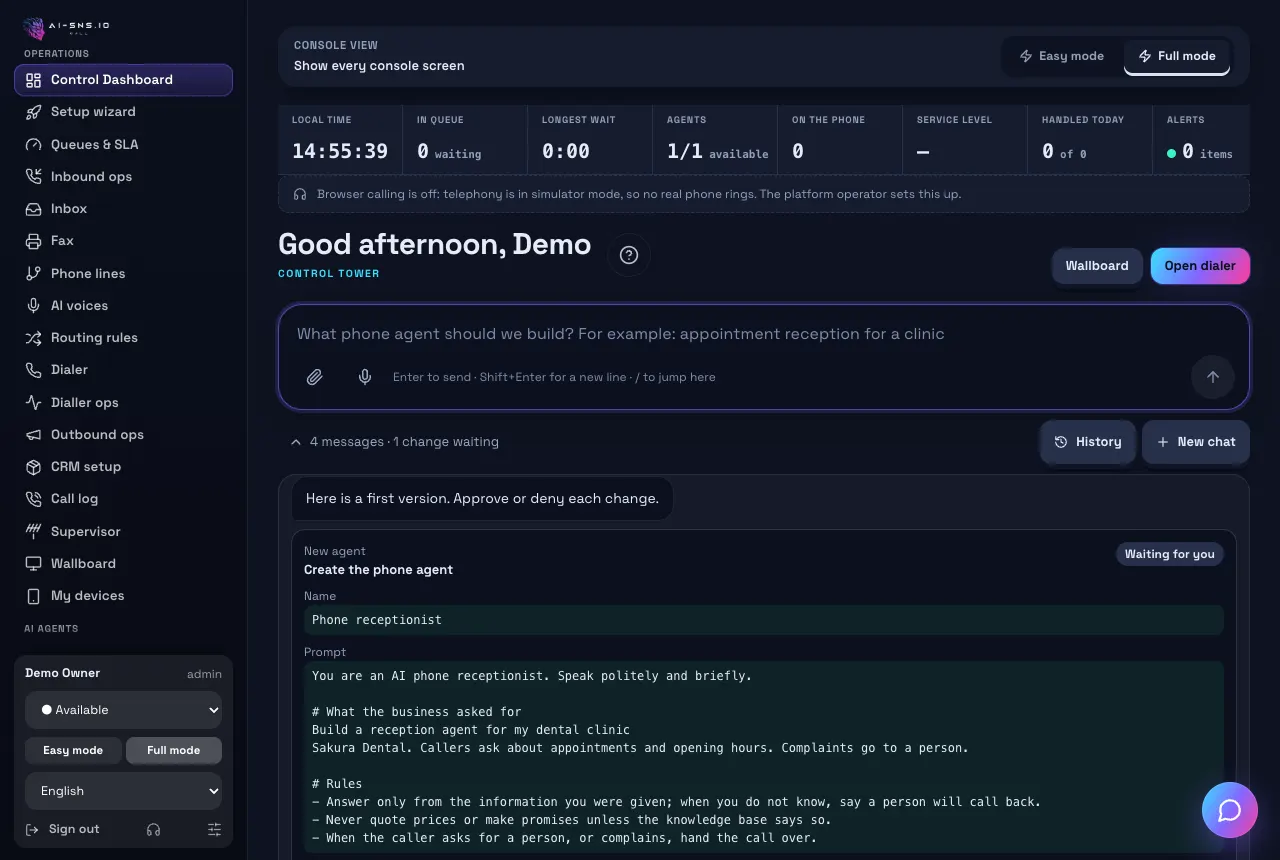This screenshot has width=1280, height=860.
Task: Collapse the 4 messages thread
Action: [x=394, y=441]
